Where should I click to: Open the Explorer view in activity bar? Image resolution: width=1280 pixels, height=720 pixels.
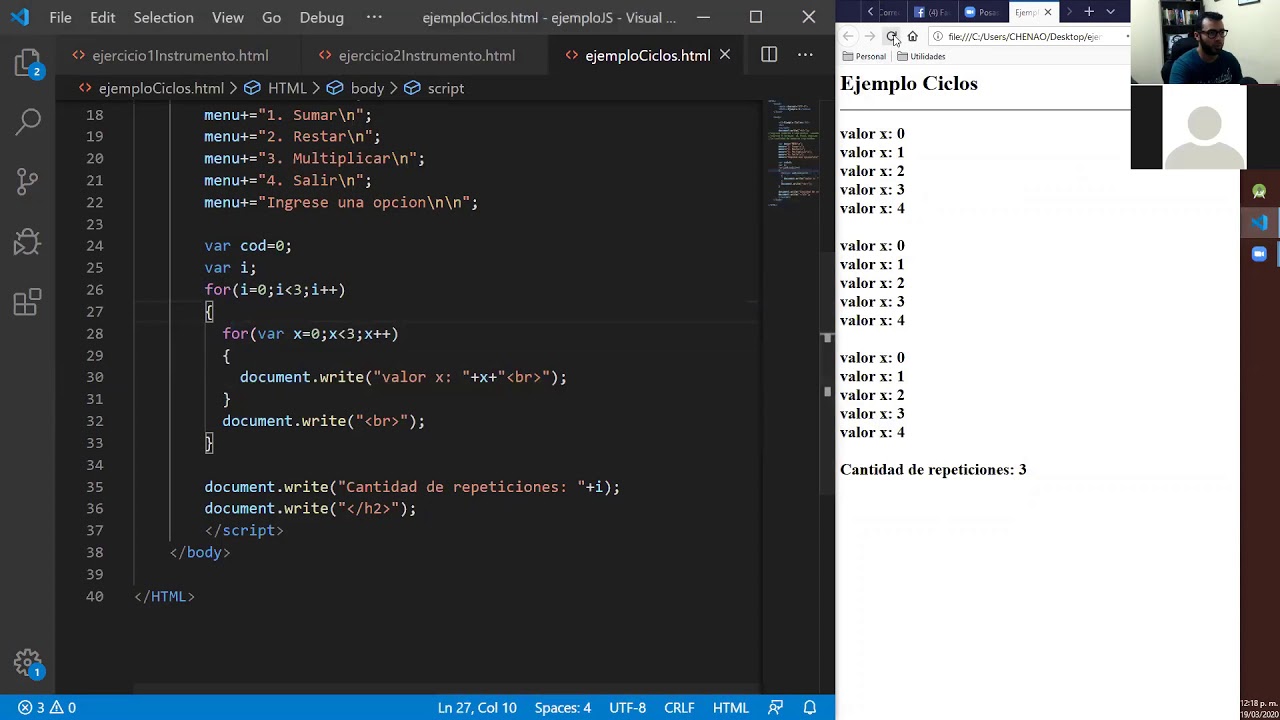pos(27,63)
